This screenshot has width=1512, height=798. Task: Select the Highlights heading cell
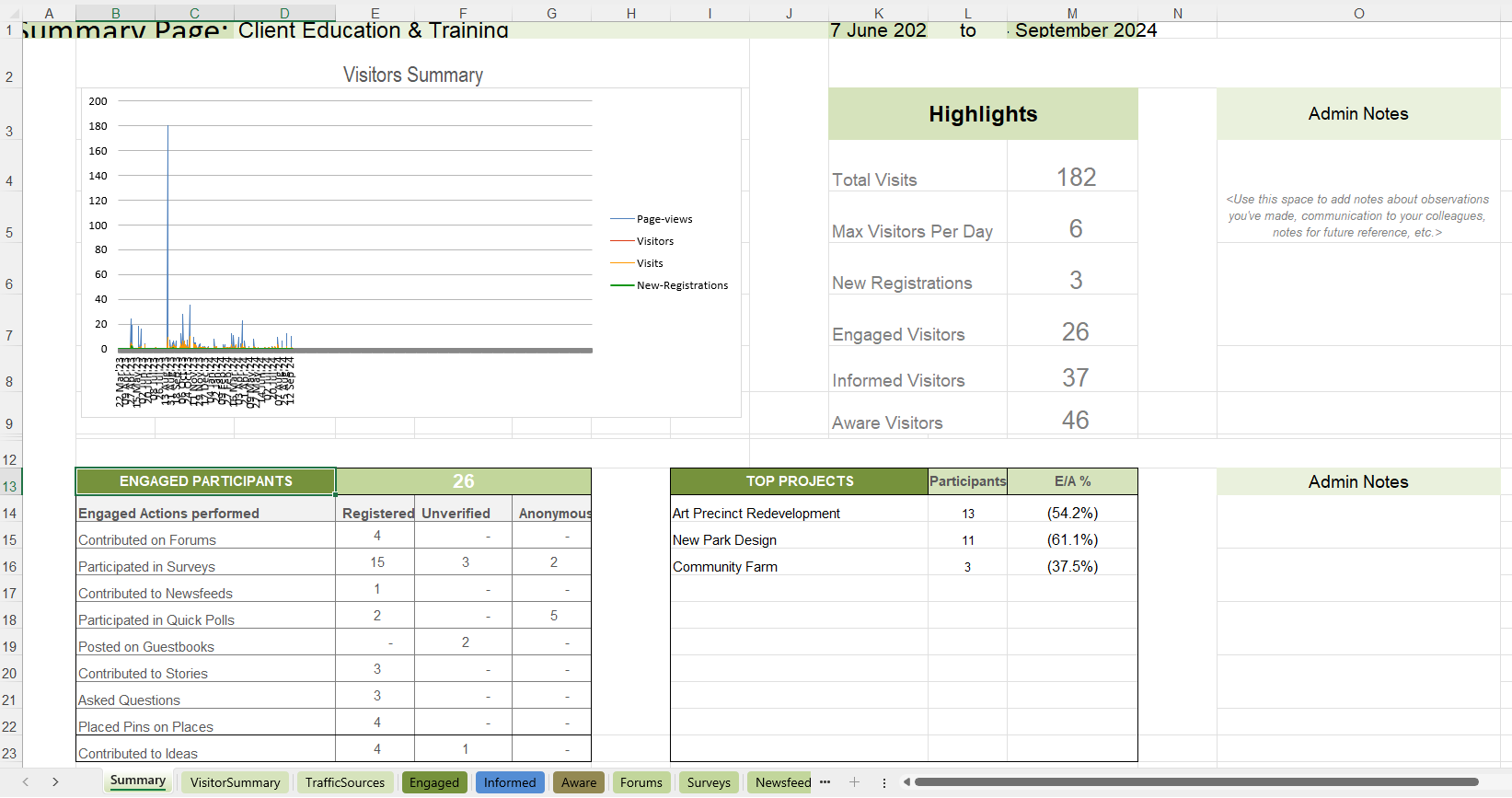coord(983,114)
